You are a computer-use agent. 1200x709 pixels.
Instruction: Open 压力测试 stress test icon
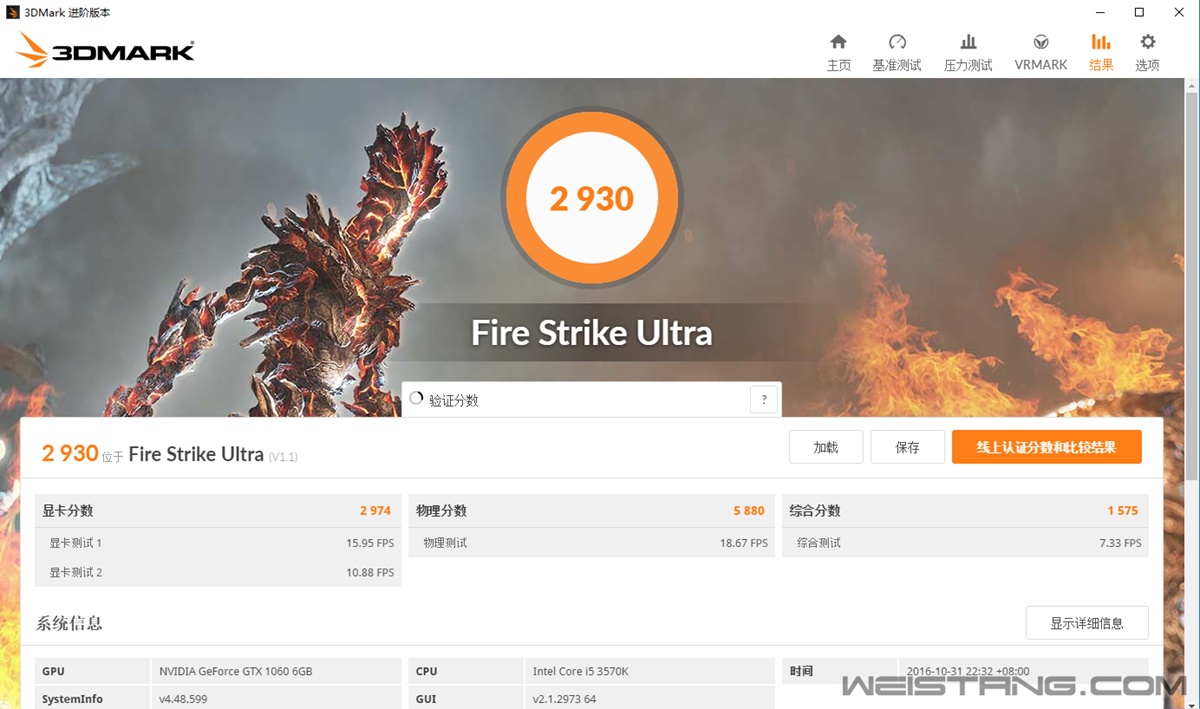click(x=968, y=42)
